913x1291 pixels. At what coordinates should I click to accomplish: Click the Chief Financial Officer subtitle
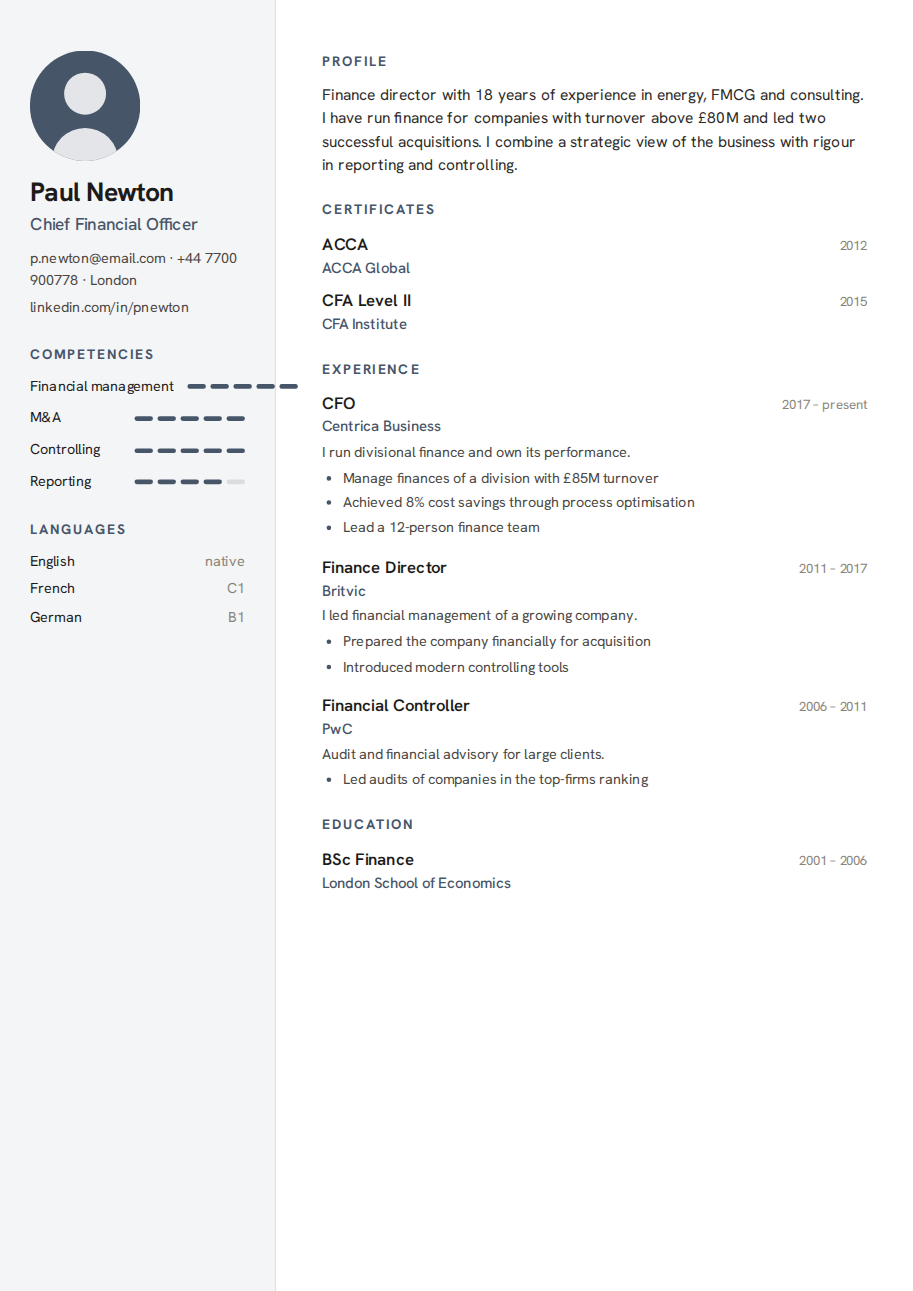tap(114, 224)
